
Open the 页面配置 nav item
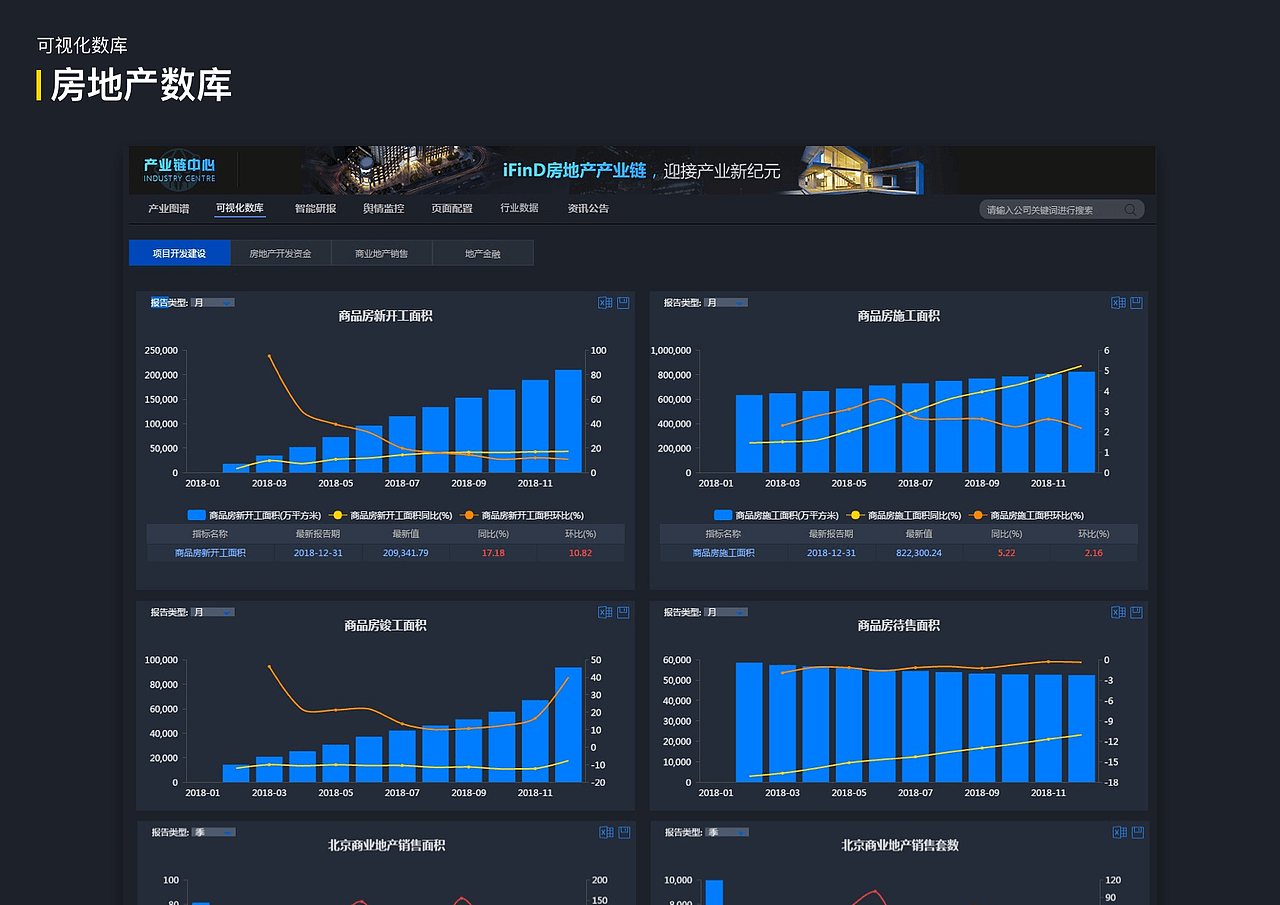click(x=452, y=208)
